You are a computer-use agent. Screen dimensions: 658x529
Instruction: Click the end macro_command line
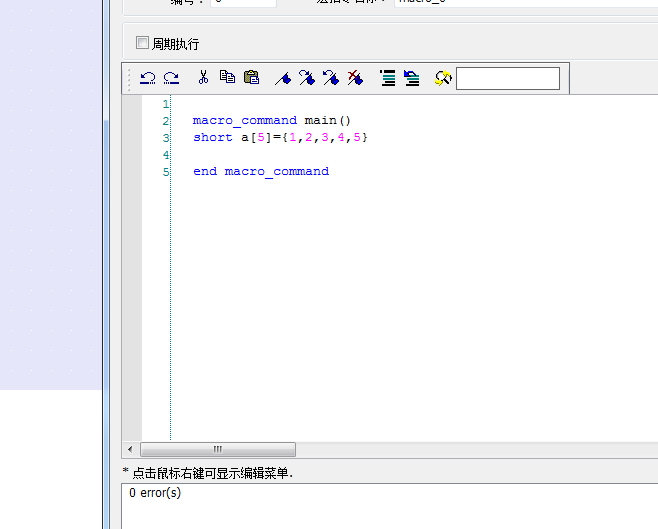click(261, 171)
